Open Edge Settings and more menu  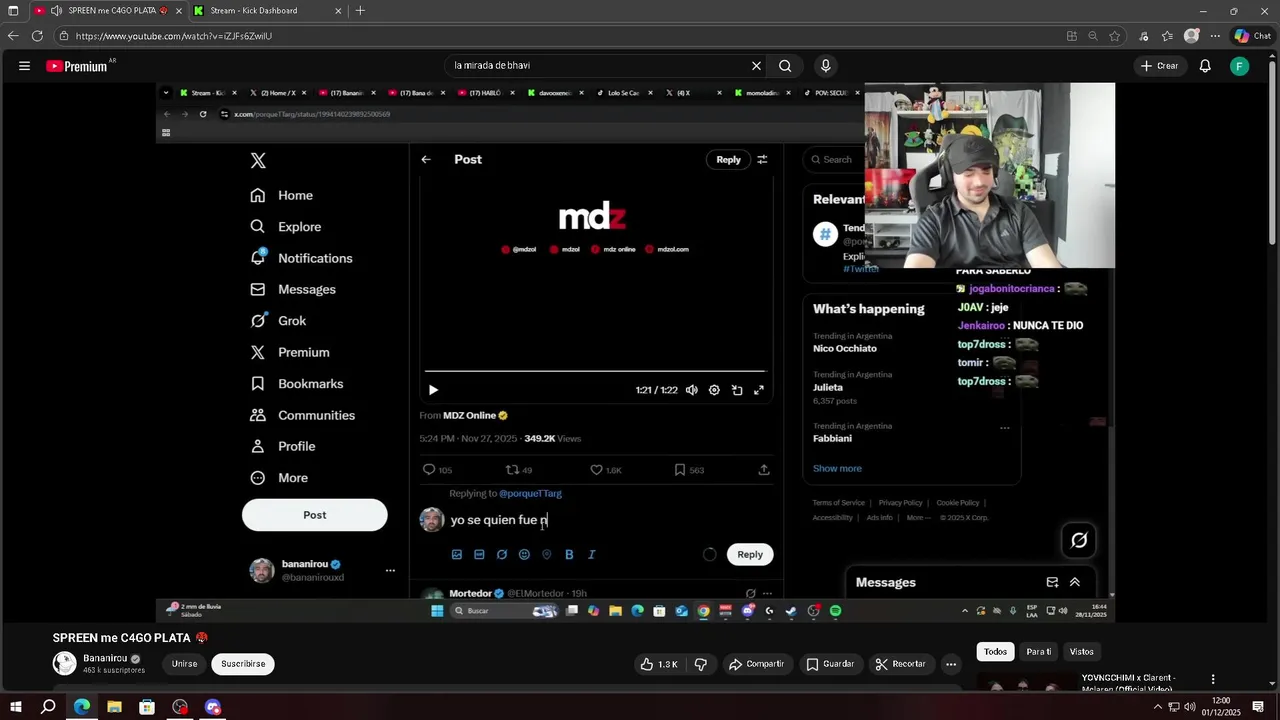1215,36
